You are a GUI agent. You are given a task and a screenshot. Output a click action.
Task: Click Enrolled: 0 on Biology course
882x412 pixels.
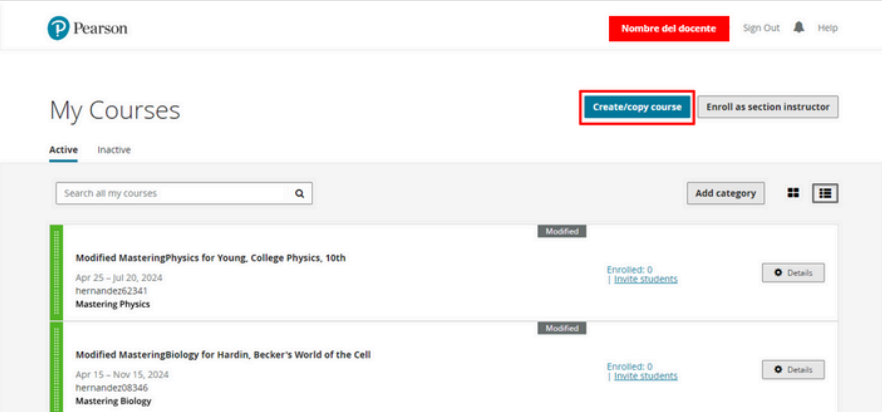(630, 366)
